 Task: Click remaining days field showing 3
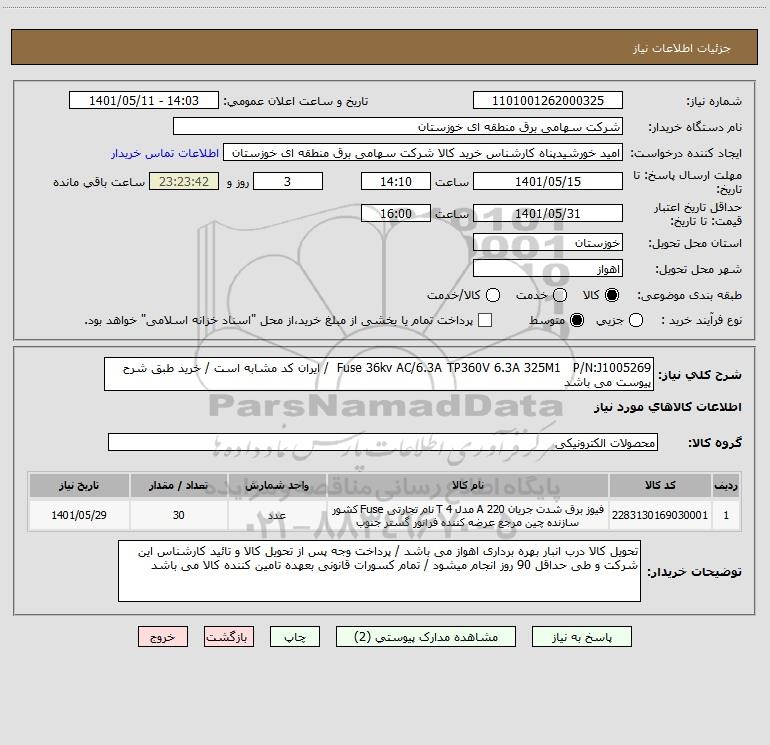coord(288,181)
